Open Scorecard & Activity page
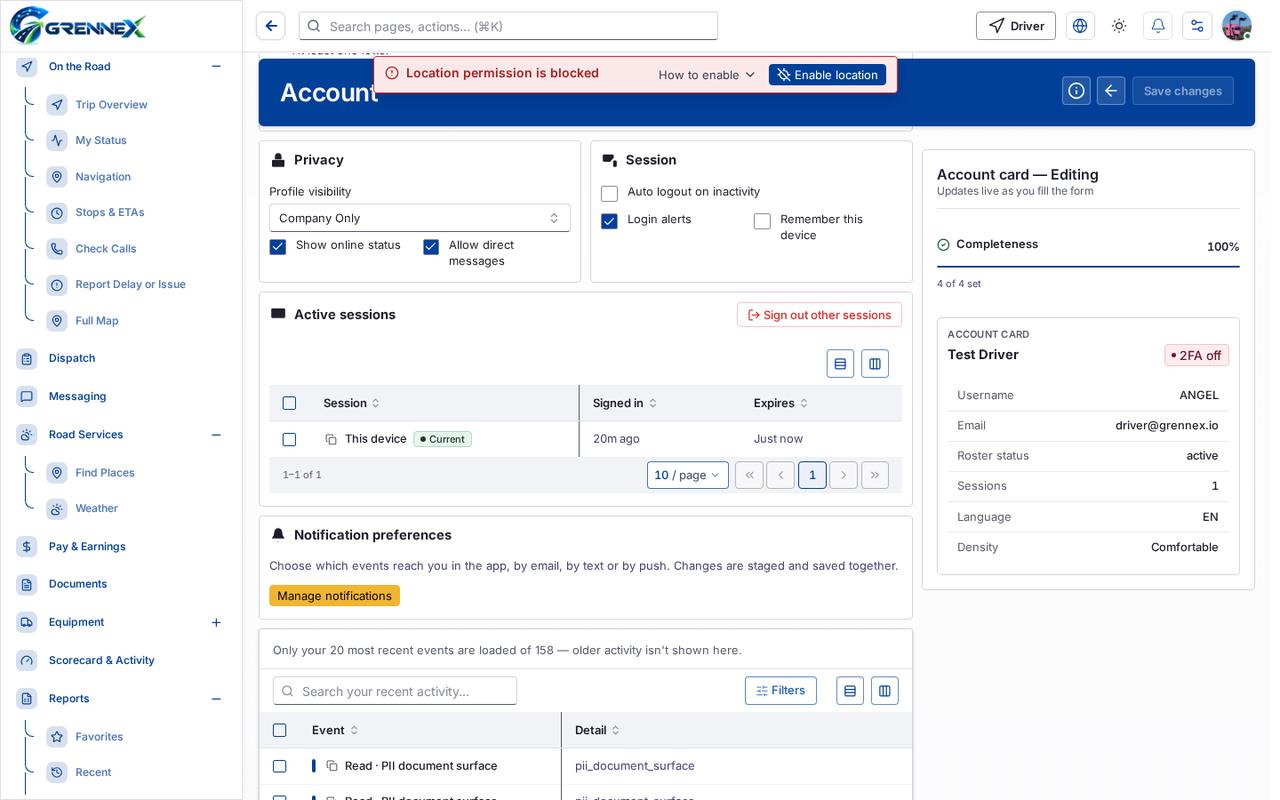Viewport: 1280px width, 800px height. [101, 660]
